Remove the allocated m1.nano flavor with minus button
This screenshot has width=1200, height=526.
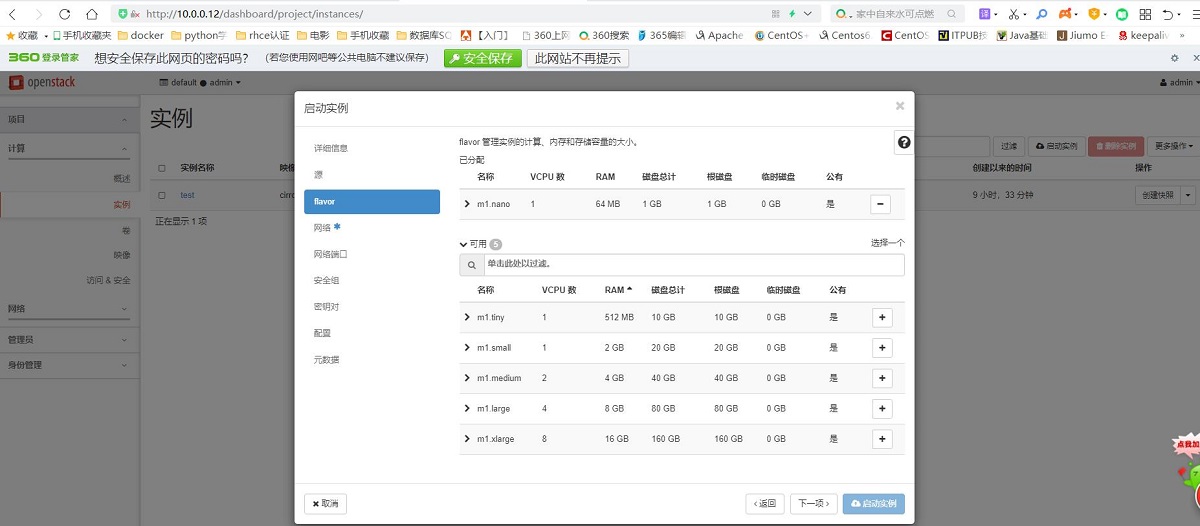point(881,204)
